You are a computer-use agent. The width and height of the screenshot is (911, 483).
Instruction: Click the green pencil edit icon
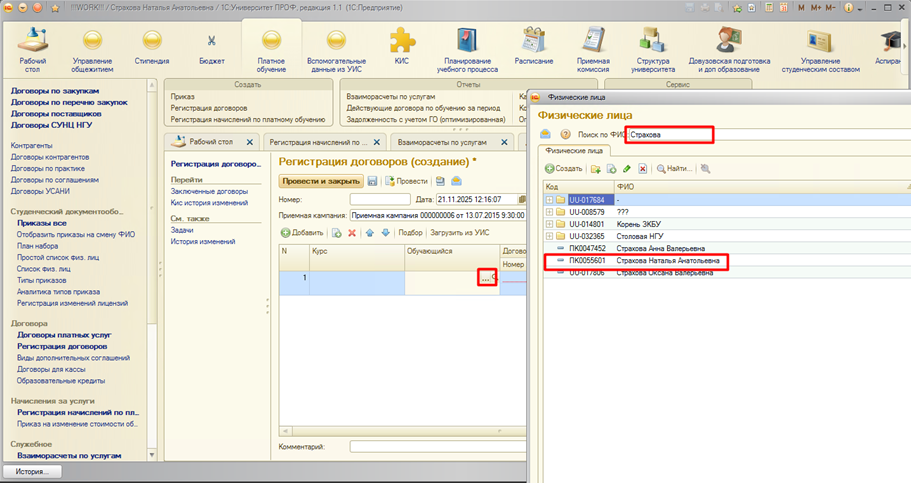pos(626,169)
